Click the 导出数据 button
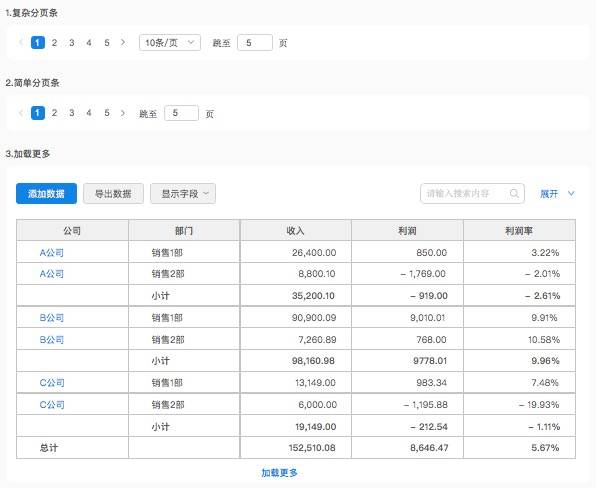This screenshot has height=488, width=596. 113,194
